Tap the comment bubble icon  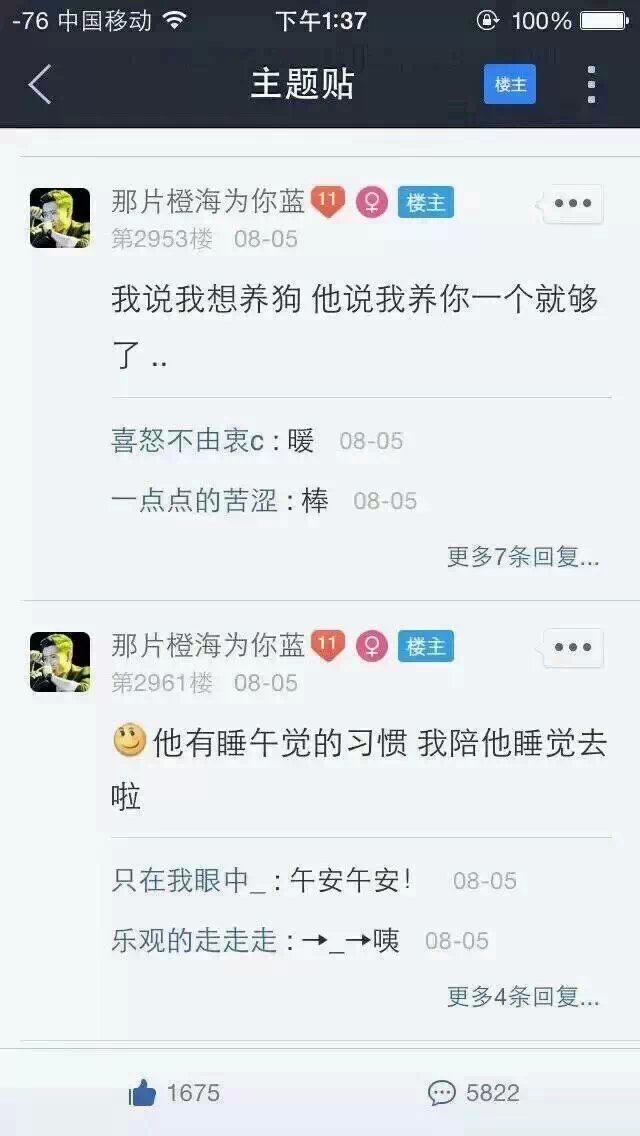(442, 1093)
